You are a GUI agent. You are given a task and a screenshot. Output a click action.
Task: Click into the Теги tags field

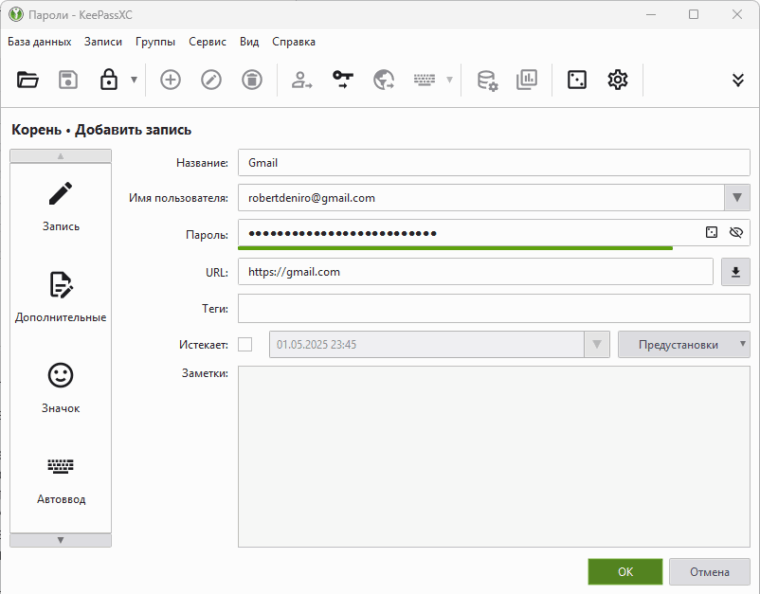(493, 309)
